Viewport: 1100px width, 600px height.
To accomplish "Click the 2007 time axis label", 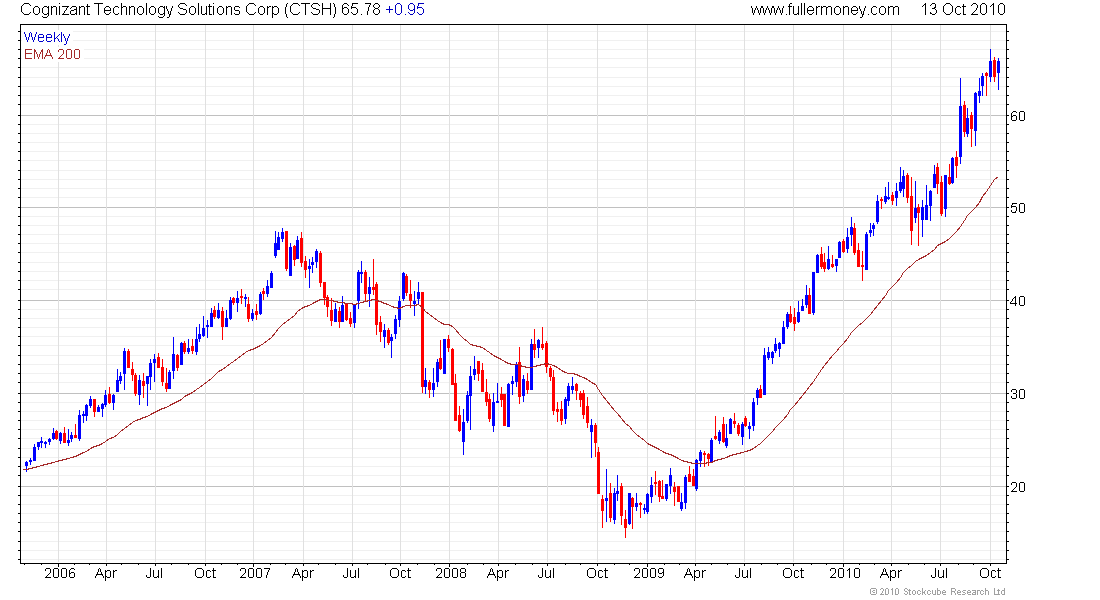I will coord(255,573).
